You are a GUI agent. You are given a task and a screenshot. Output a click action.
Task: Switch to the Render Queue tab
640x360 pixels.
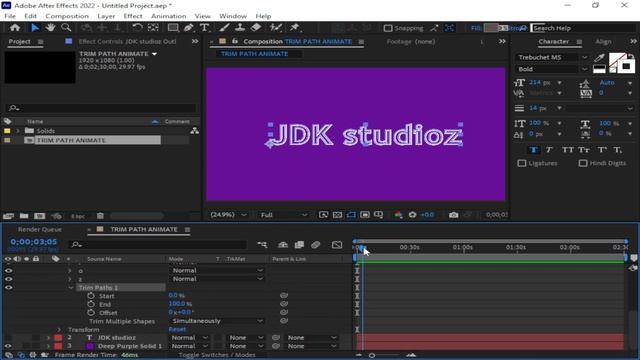coord(40,229)
